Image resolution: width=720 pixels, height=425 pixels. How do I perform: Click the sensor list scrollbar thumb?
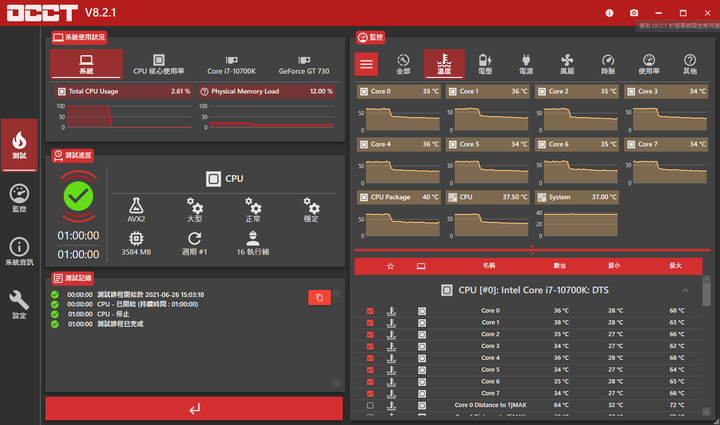pos(706,294)
